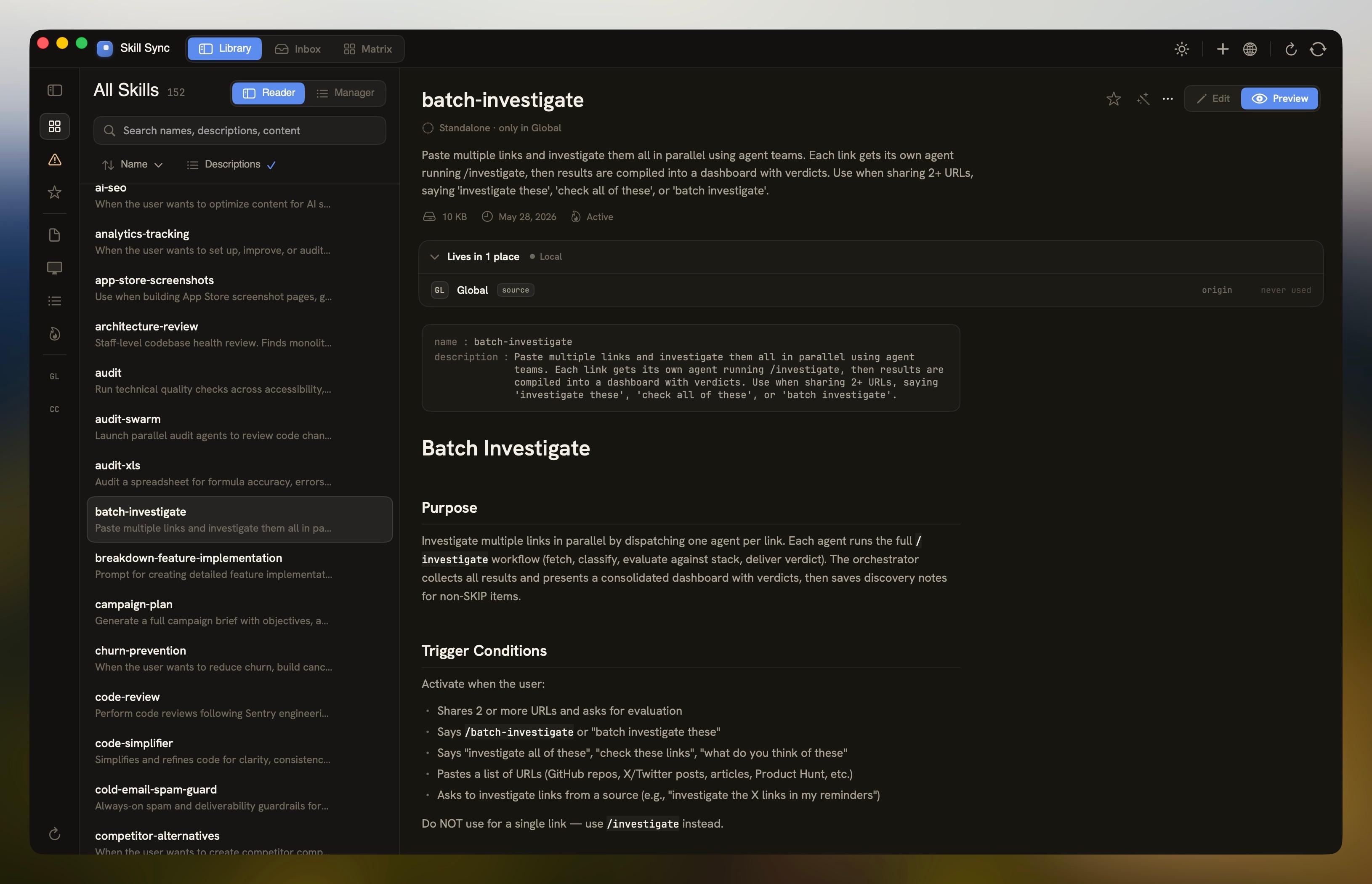Open the competitor-alternatives skill
The width and height of the screenshot is (1372, 884).
240,840
